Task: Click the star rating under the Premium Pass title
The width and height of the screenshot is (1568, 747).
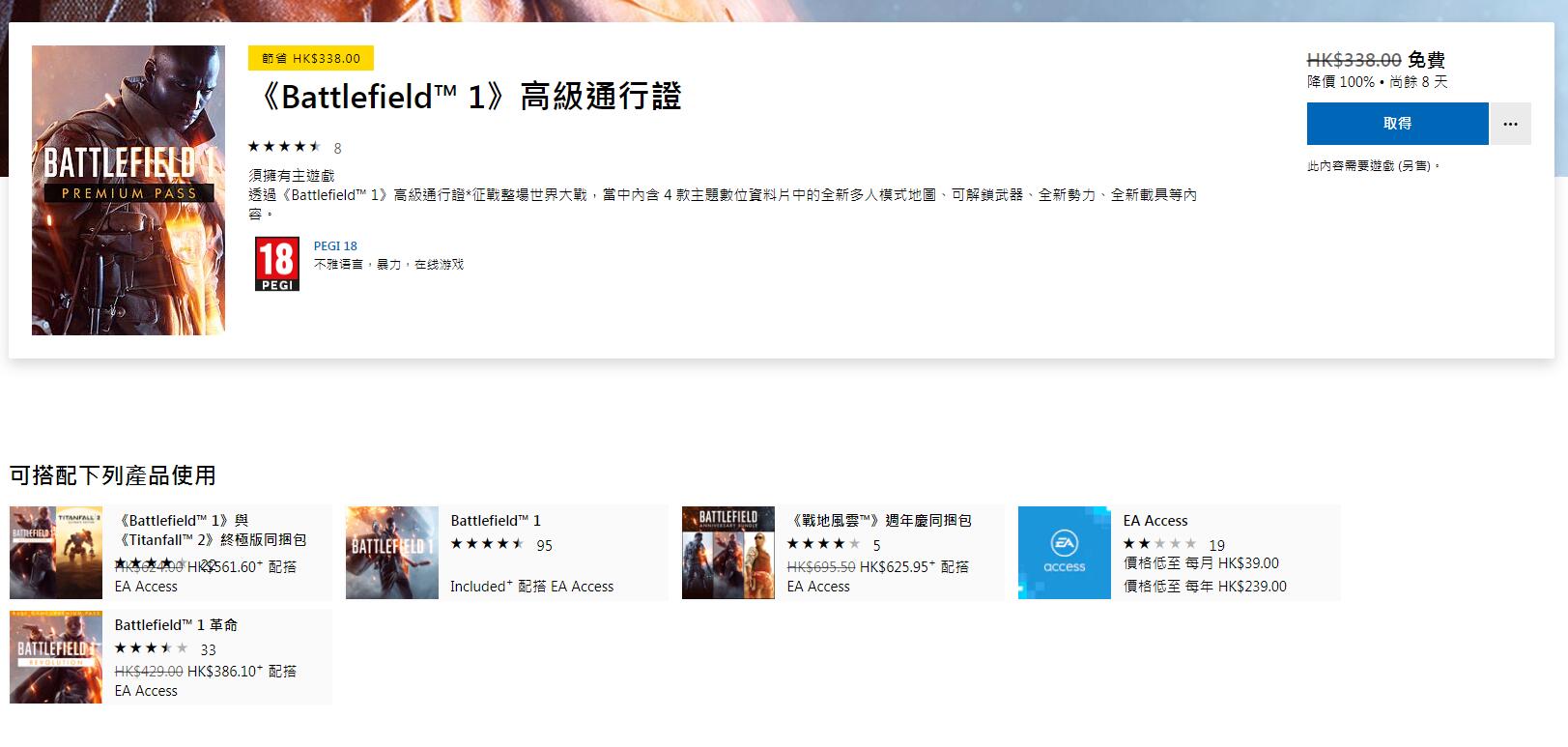Action: pyautogui.click(x=284, y=147)
